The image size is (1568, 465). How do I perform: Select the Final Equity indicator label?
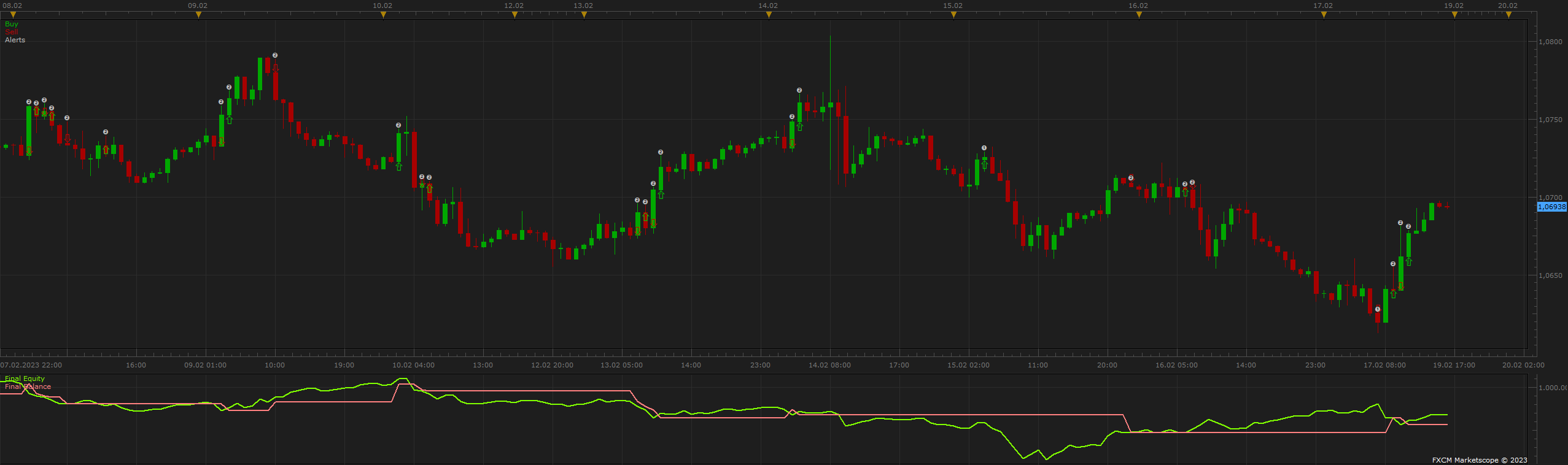click(25, 379)
